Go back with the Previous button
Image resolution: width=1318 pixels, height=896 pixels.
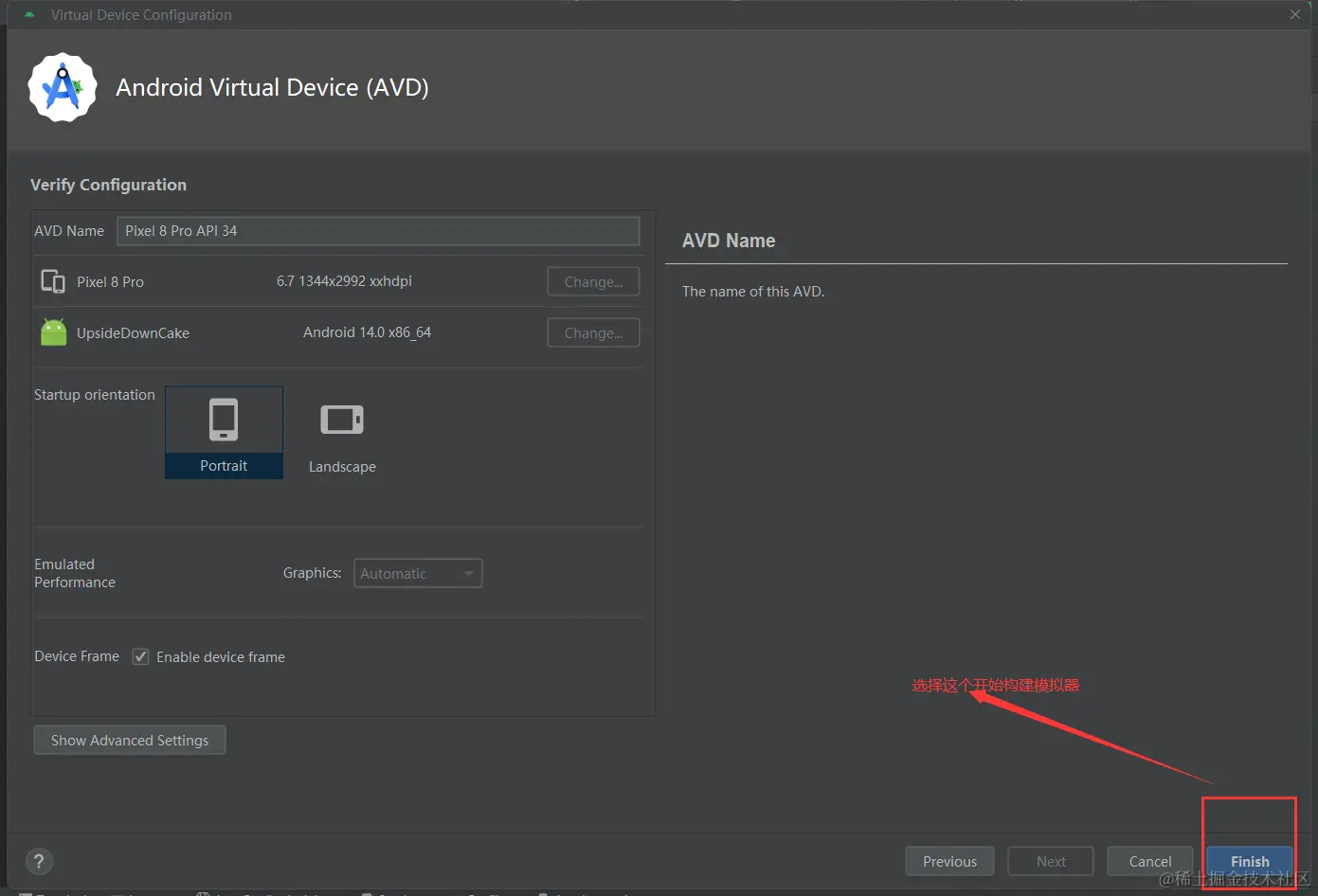coord(949,861)
